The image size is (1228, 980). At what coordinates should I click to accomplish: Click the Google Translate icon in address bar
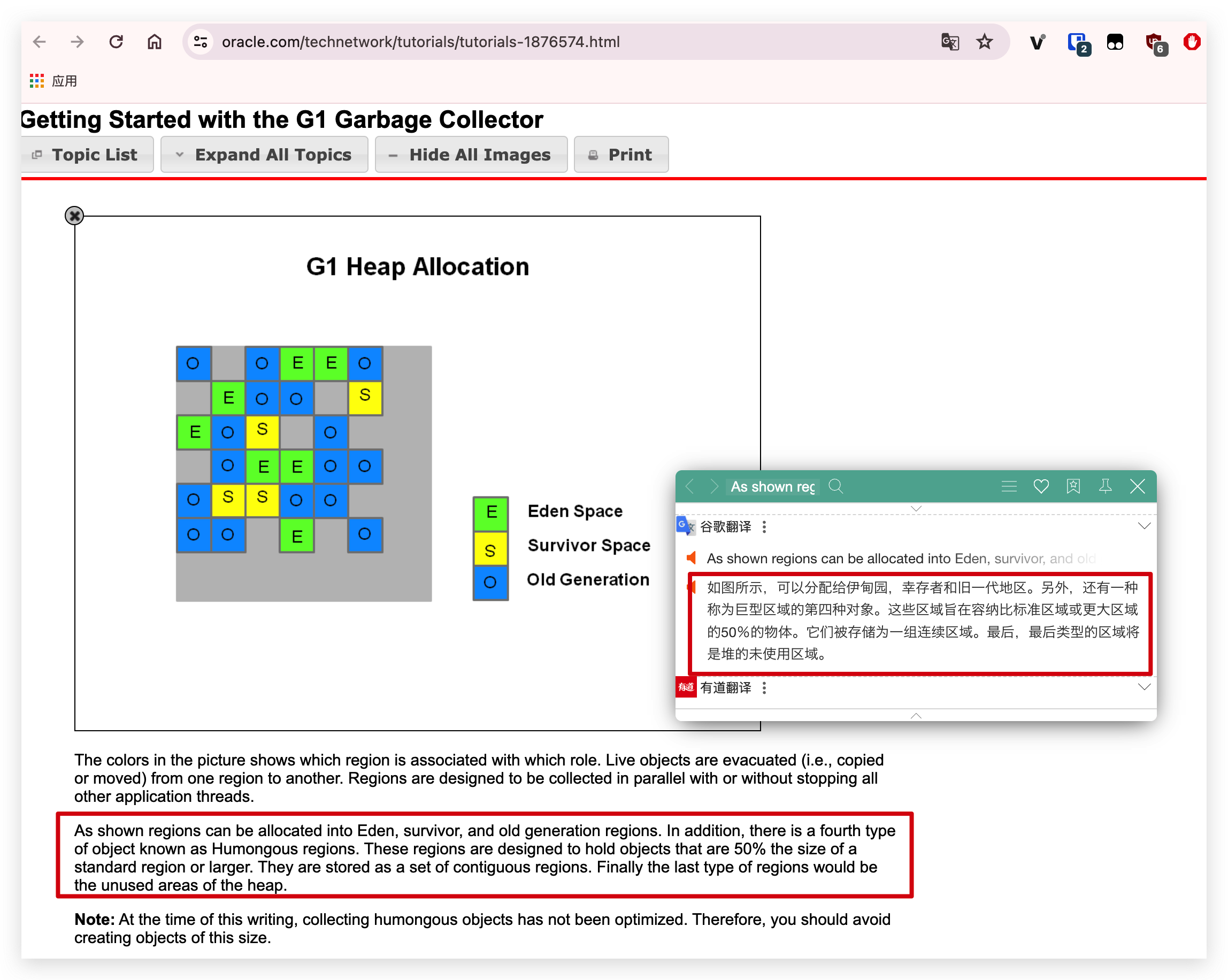[949, 42]
